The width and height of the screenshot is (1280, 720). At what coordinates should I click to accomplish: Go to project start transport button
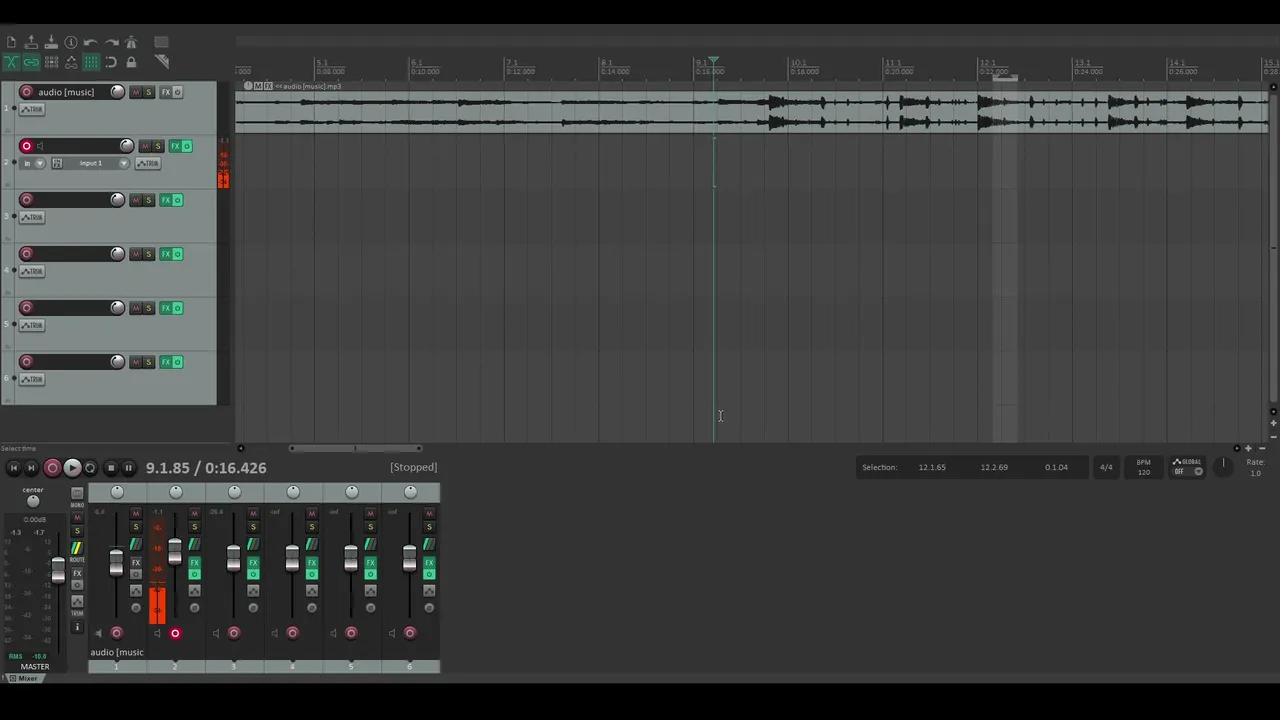pyautogui.click(x=13, y=468)
